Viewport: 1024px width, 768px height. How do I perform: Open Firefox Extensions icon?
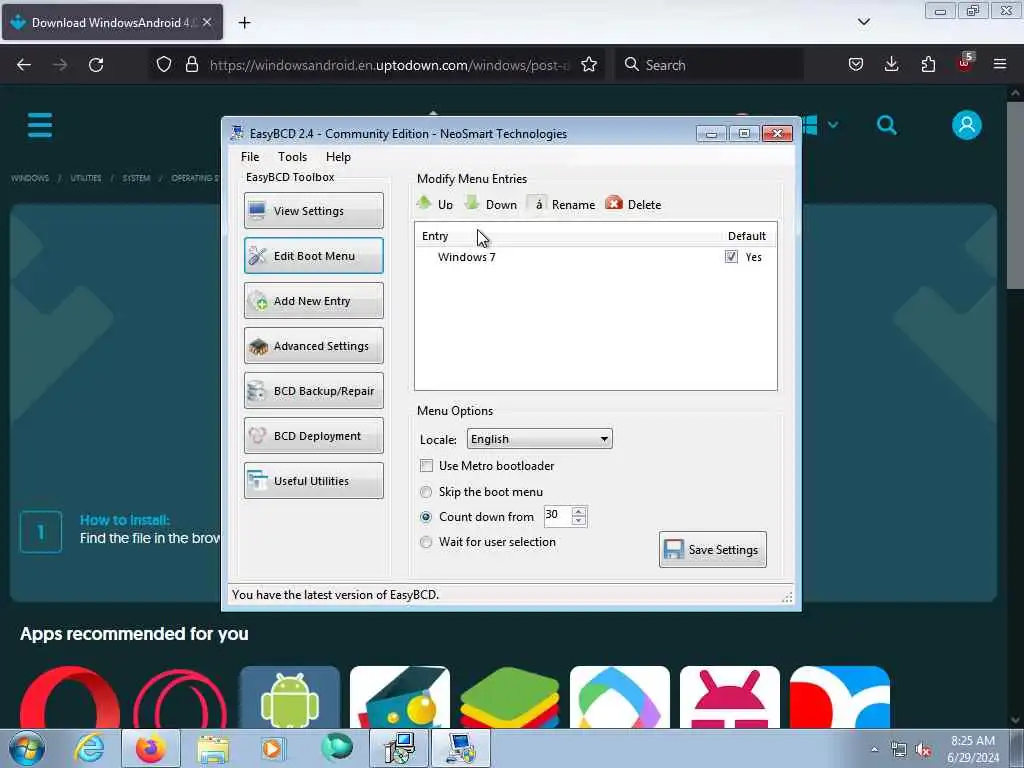928,65
